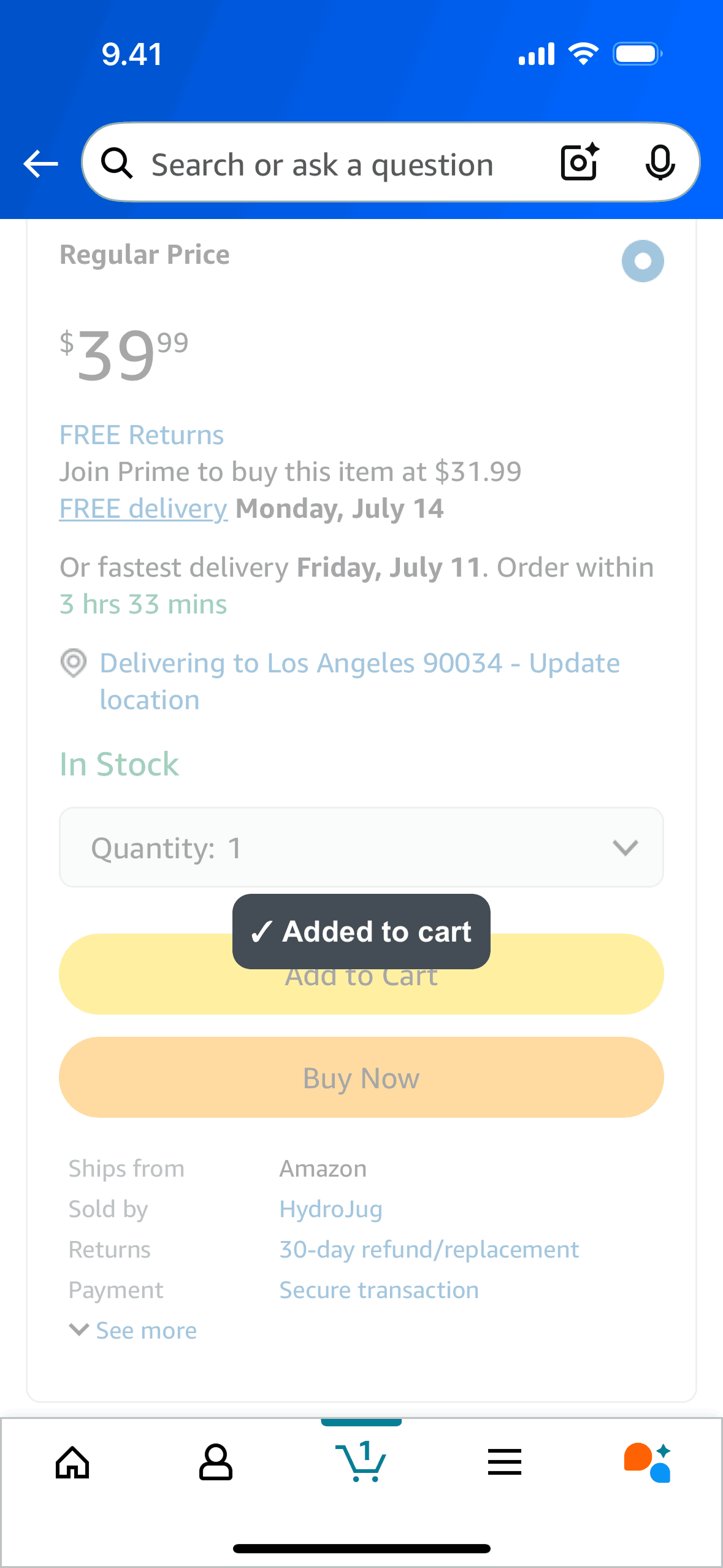
Task: Open the shopping cart tab
Action: [x=361, y=1462]
